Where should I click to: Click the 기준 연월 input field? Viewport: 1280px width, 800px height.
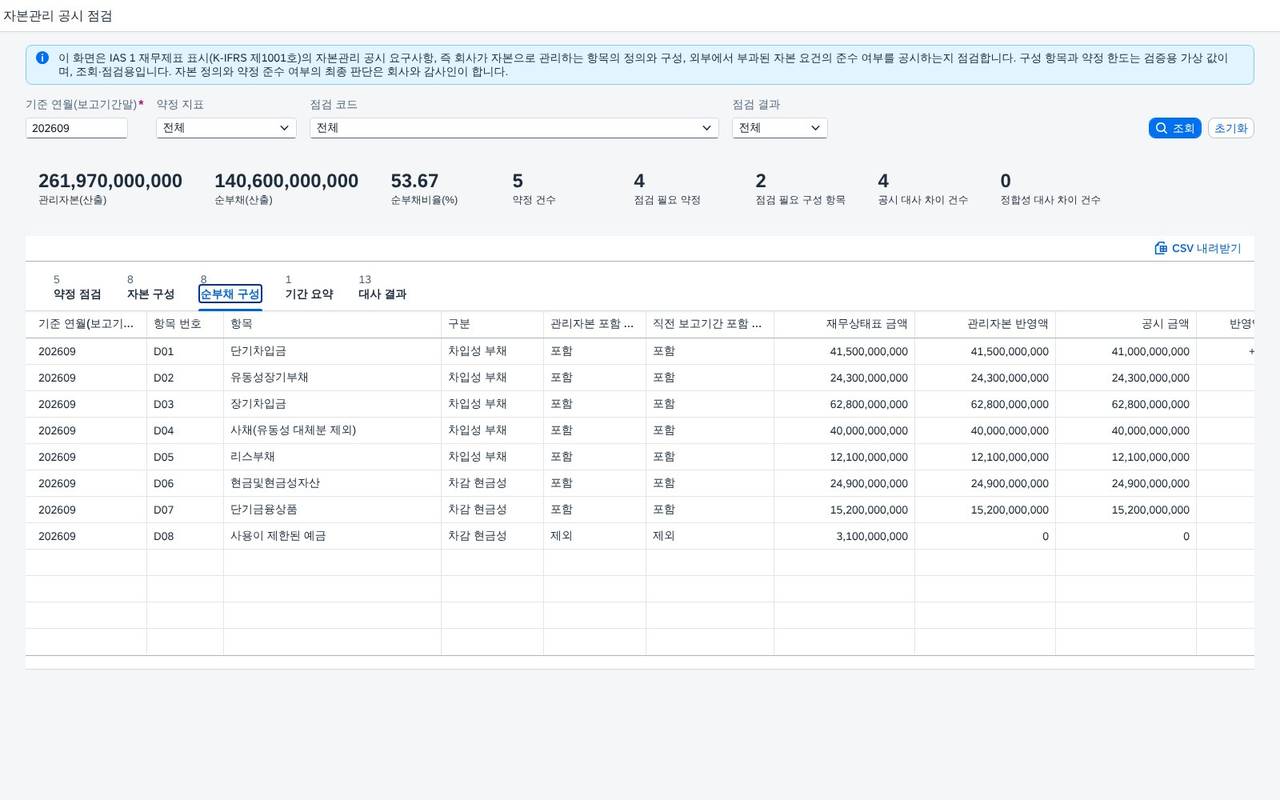[x=77, y=128]
